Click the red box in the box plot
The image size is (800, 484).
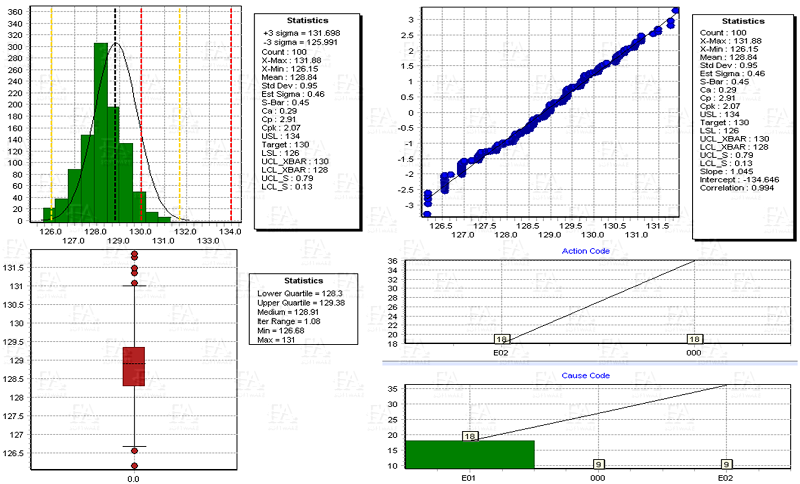[133, 366]
